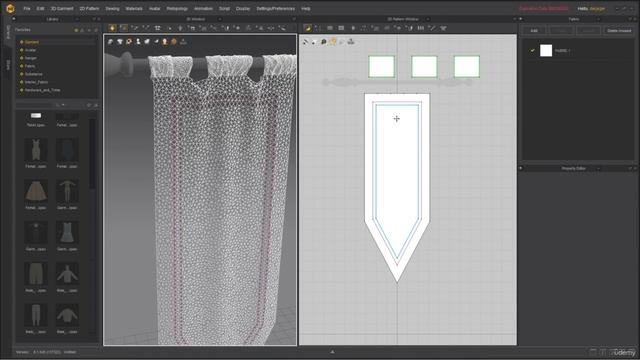Select the Hardware_and_Trims folder in Library
This screenshot has height=360, width=640.
42,90
